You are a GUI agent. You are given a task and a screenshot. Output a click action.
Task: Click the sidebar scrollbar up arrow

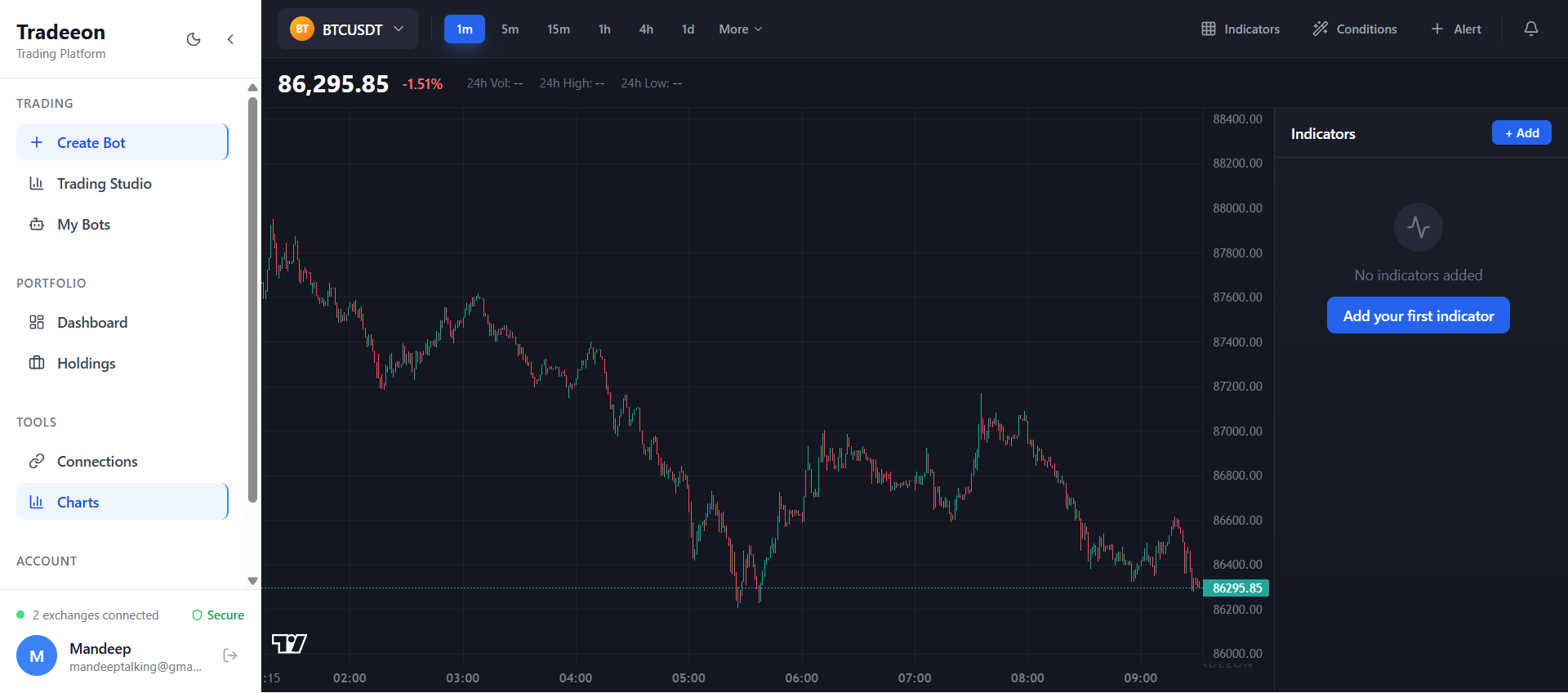click(252, 87)
